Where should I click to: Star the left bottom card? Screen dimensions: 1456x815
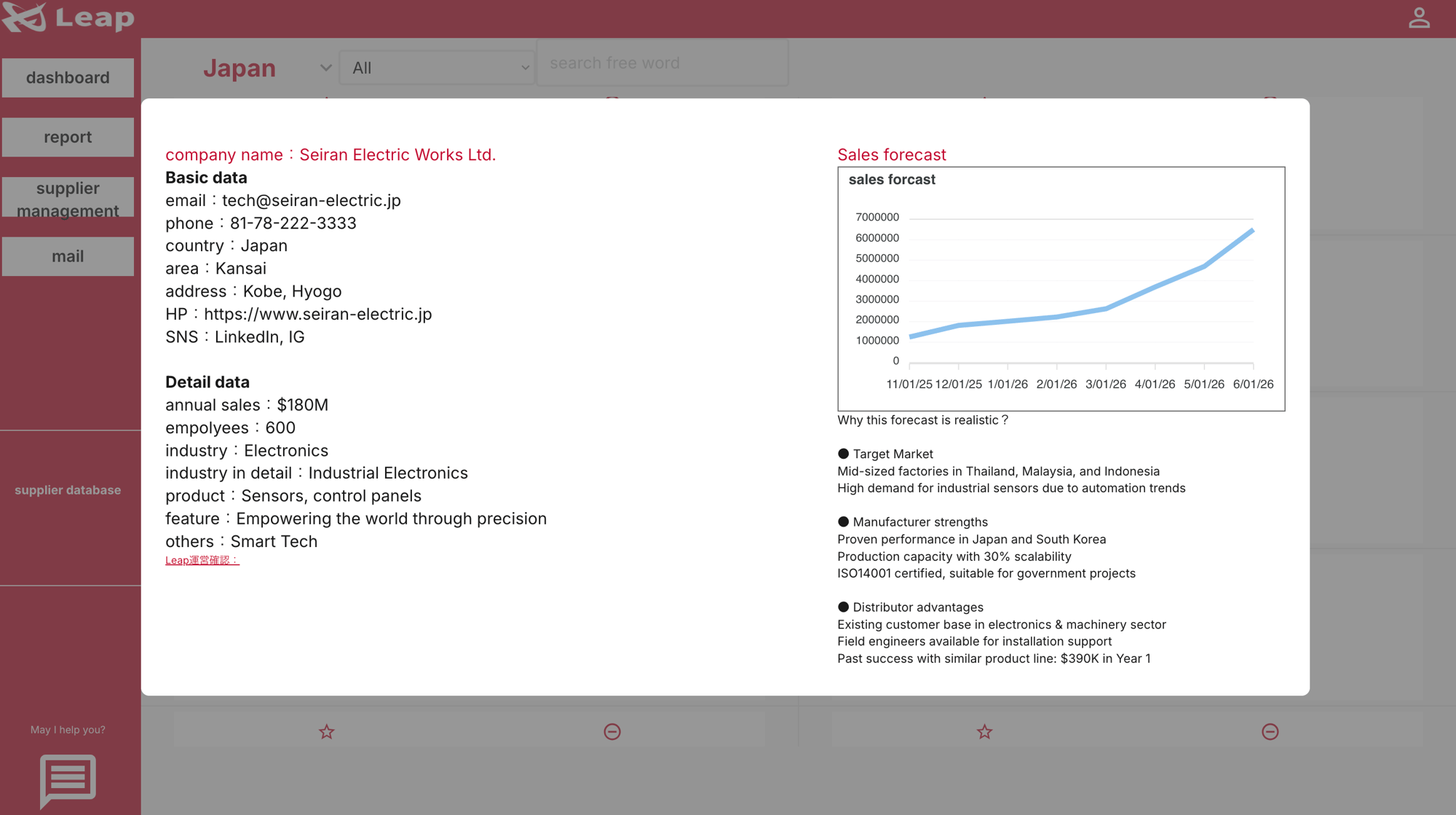(x=327, y=731)
